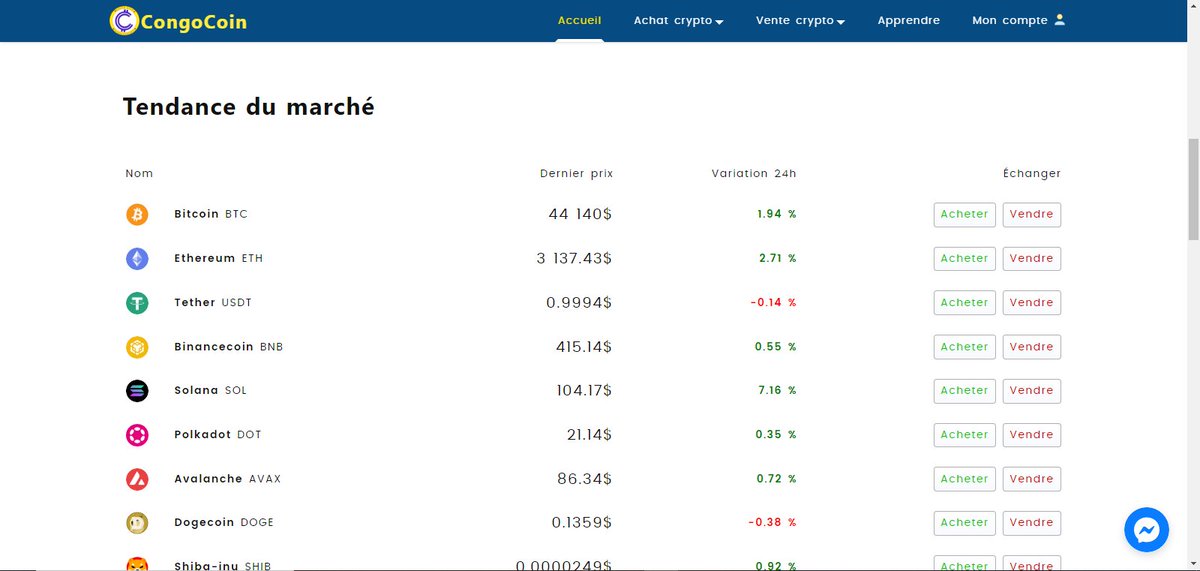The width and height of the screenshot is (1200, 571).
Task: Click the Shiba-inu coin icon
Action: 137,564
